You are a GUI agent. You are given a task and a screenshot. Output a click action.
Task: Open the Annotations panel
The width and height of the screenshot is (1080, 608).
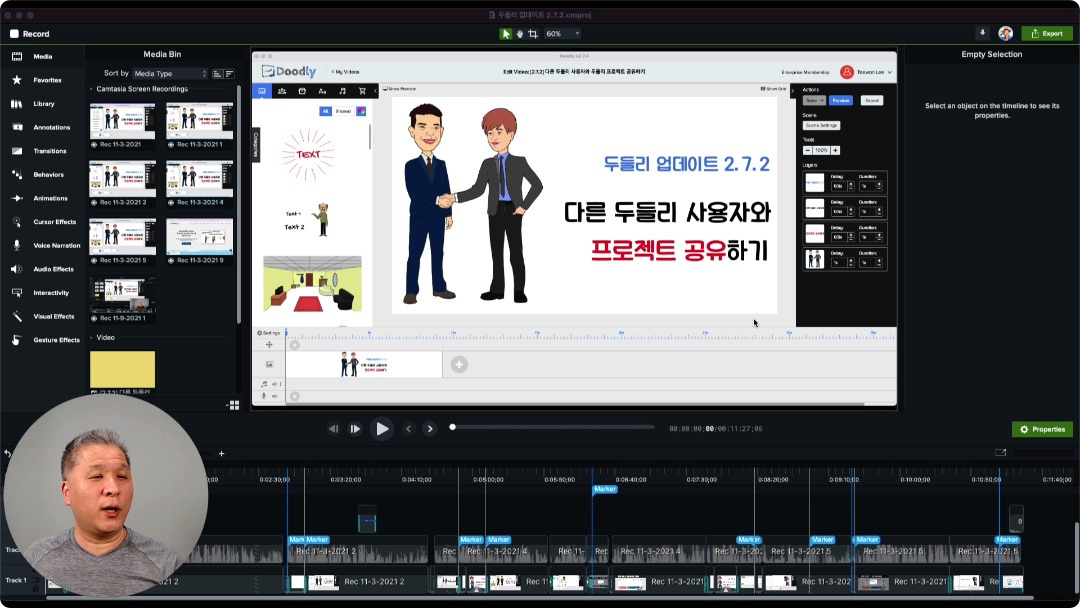41,127
